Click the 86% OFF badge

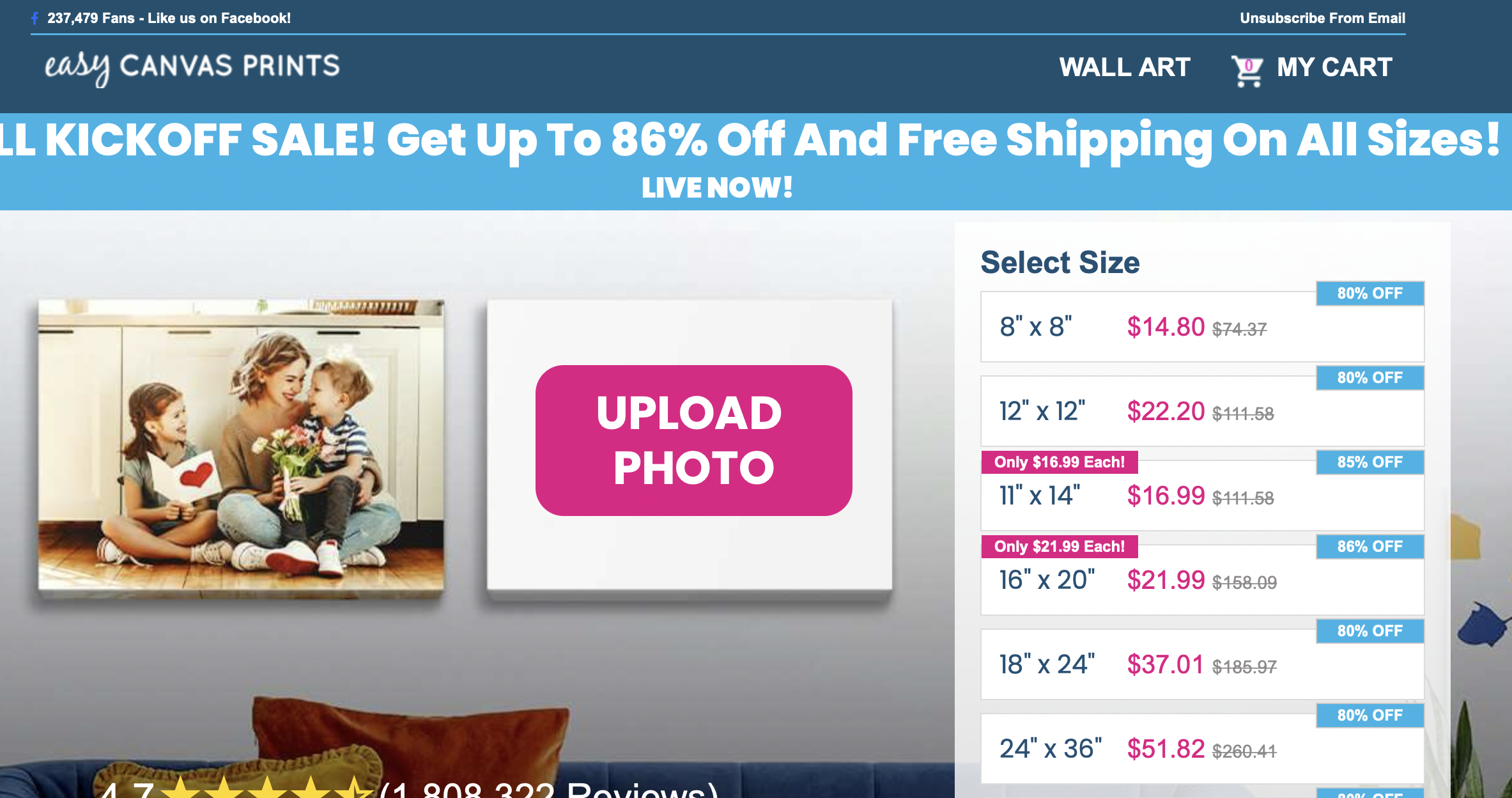(x=1370, y=547)
